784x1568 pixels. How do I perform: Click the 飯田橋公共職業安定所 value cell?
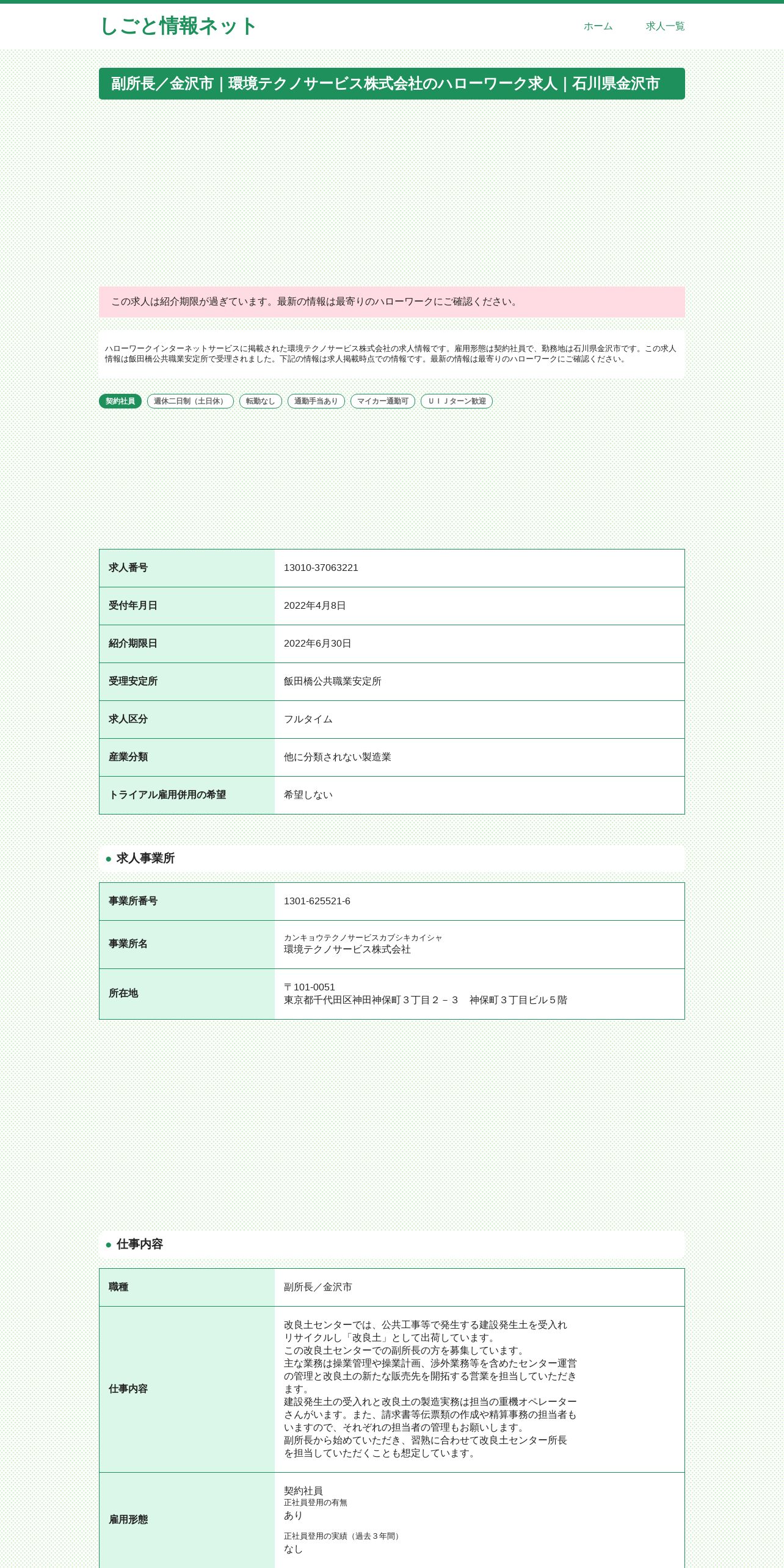(479, 681)
